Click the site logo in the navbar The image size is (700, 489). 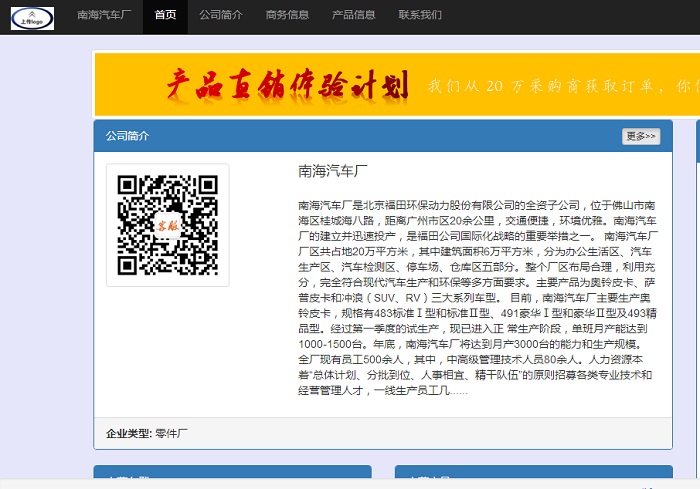pyautogui.click(x=33, y=16)
